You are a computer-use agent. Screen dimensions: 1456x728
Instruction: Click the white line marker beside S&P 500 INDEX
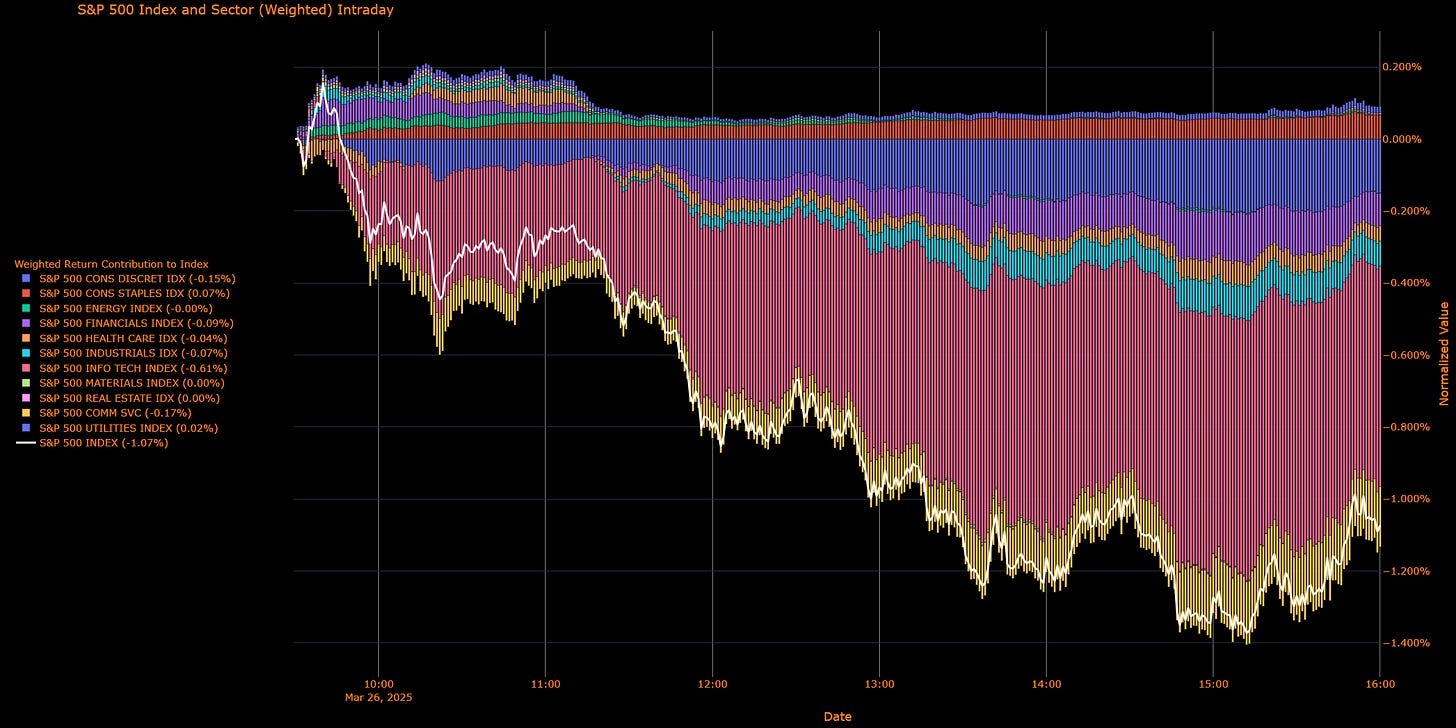(x=26, y=442)
